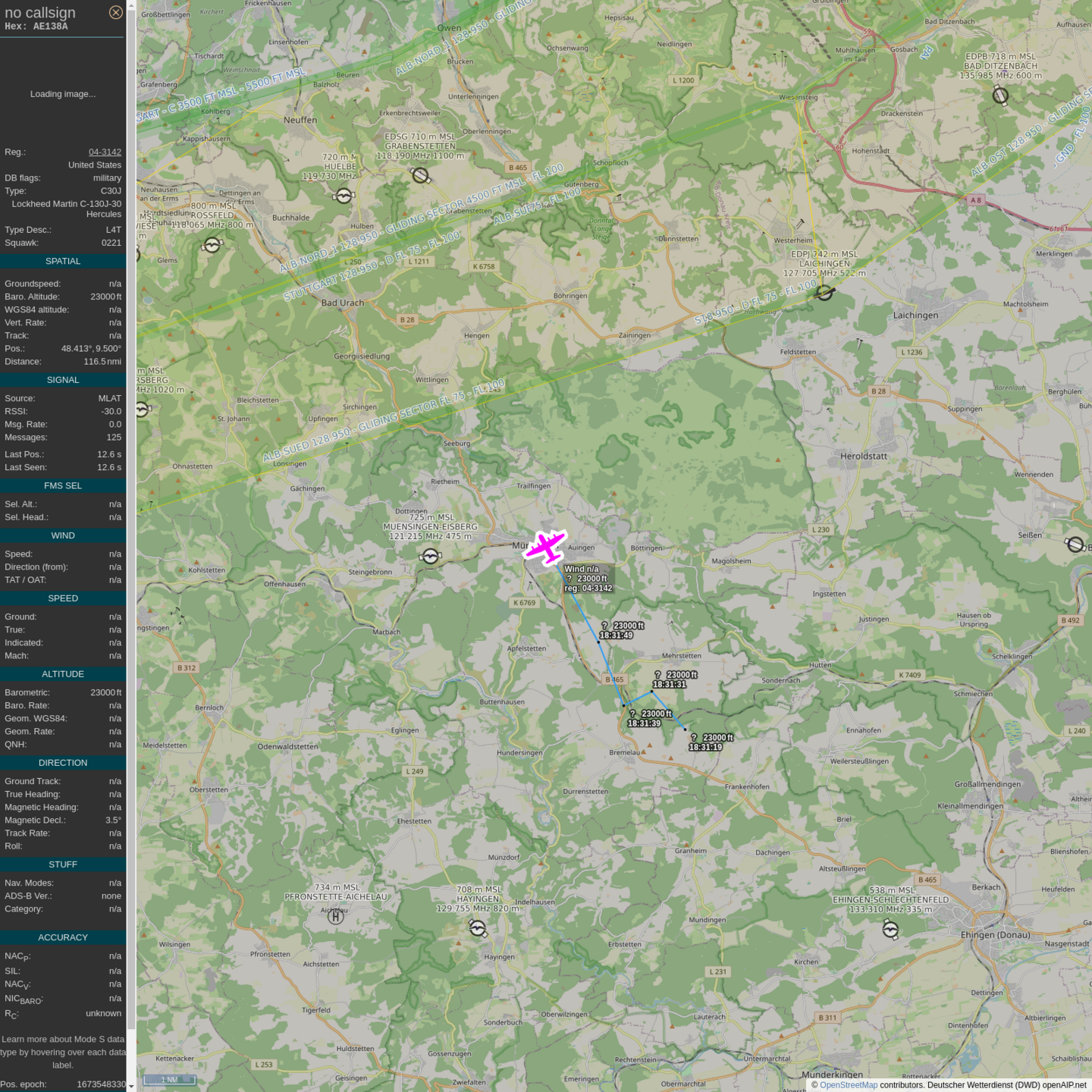Select the Pfronstetten-Aichelau heliport icon
Viewport: 1092px width, 1092px height.
click(335, 917)
